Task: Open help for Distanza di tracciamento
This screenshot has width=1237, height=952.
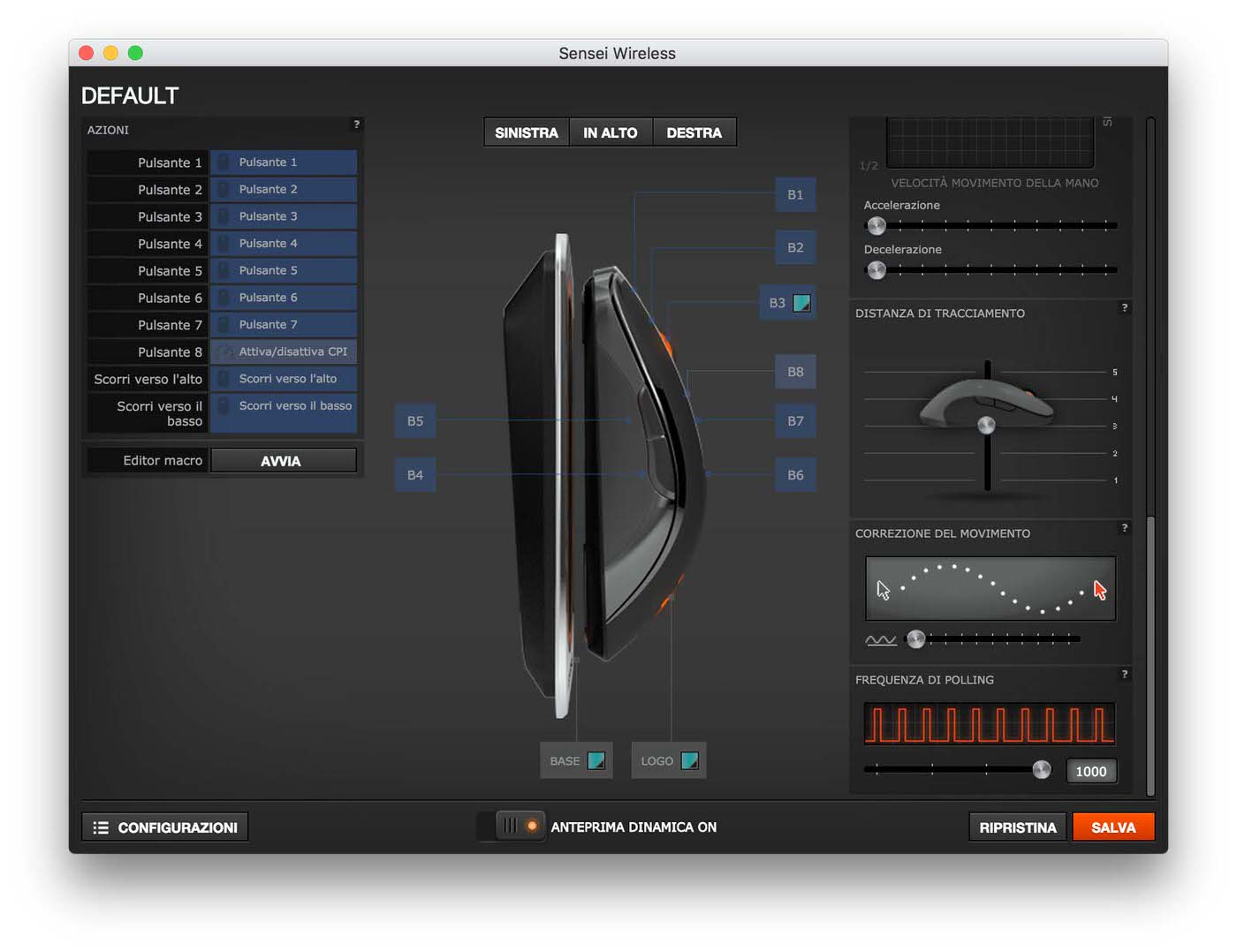Action: click(1124, 308)
